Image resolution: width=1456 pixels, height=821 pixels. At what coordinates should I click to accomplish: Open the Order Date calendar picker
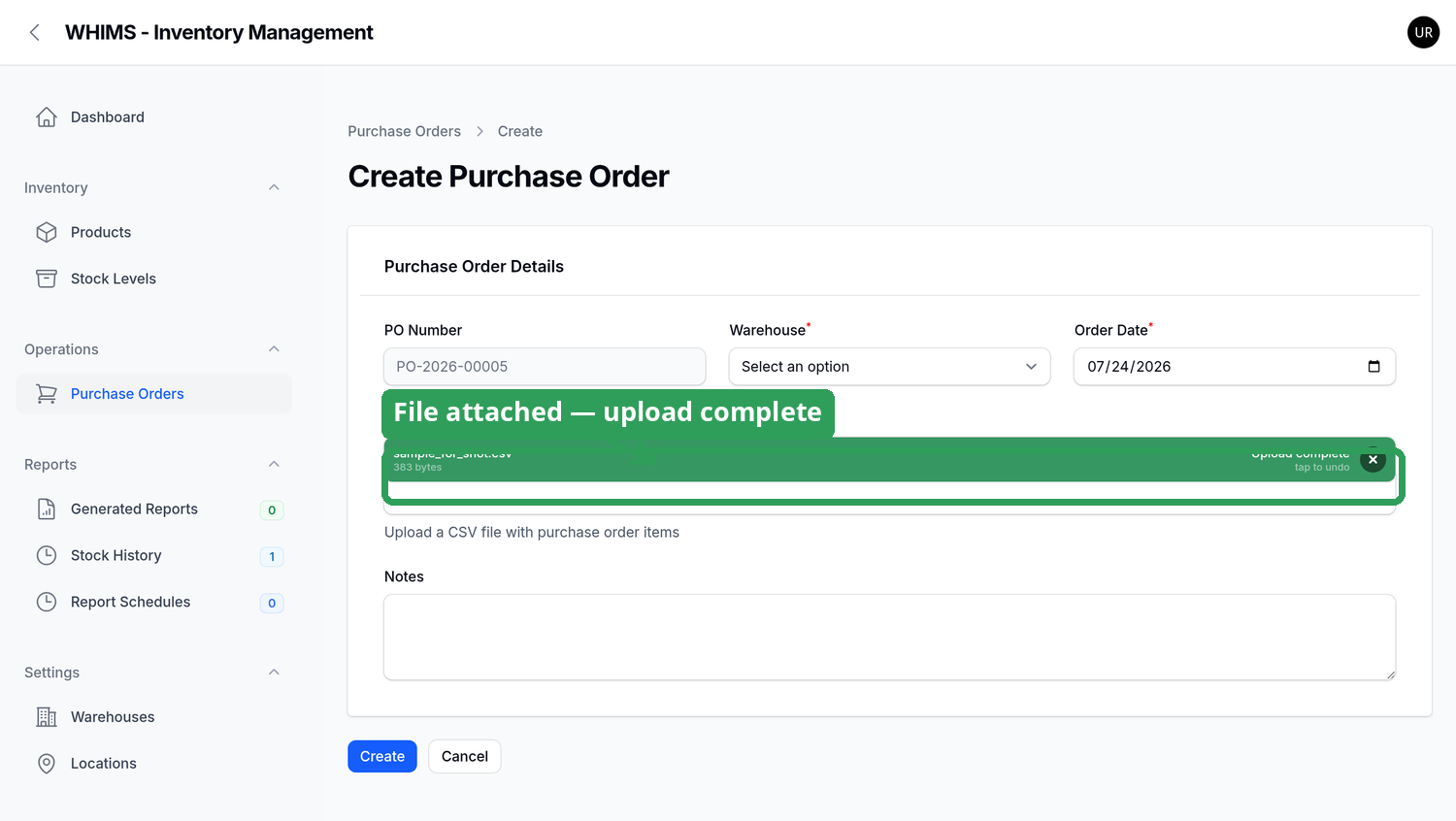pos(1373,367)
